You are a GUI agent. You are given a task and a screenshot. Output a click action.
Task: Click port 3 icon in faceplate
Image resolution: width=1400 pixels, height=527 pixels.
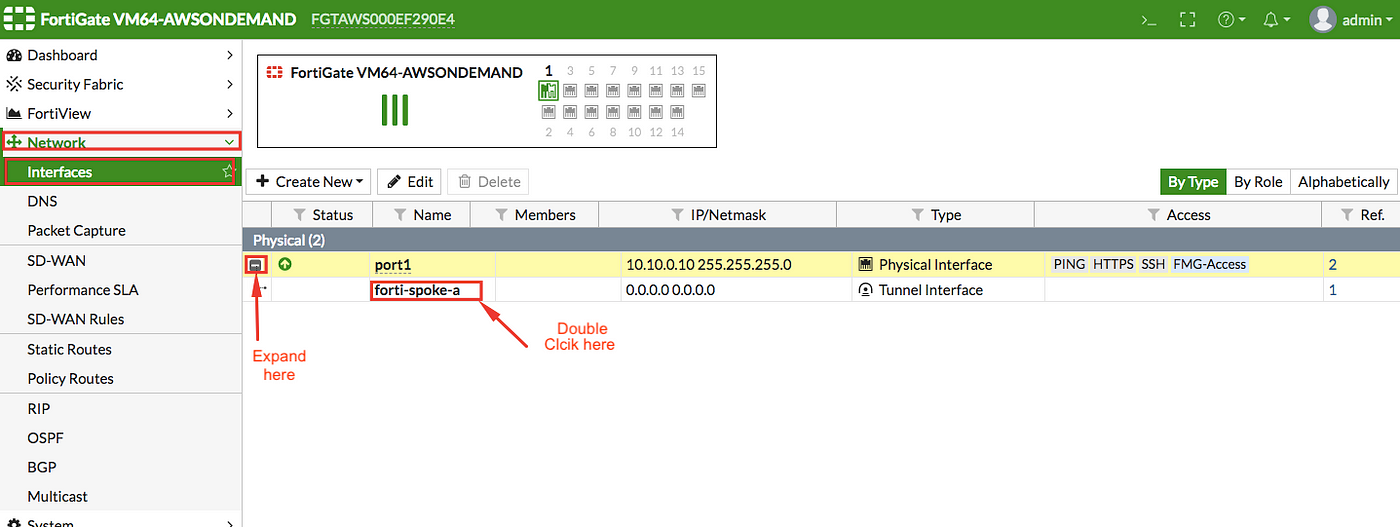(x=570, y=90)
